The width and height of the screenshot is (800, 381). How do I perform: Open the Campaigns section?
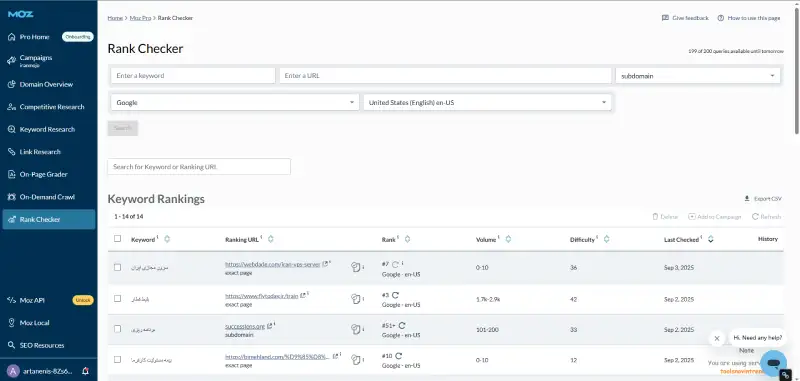click(x=36, y=60)
